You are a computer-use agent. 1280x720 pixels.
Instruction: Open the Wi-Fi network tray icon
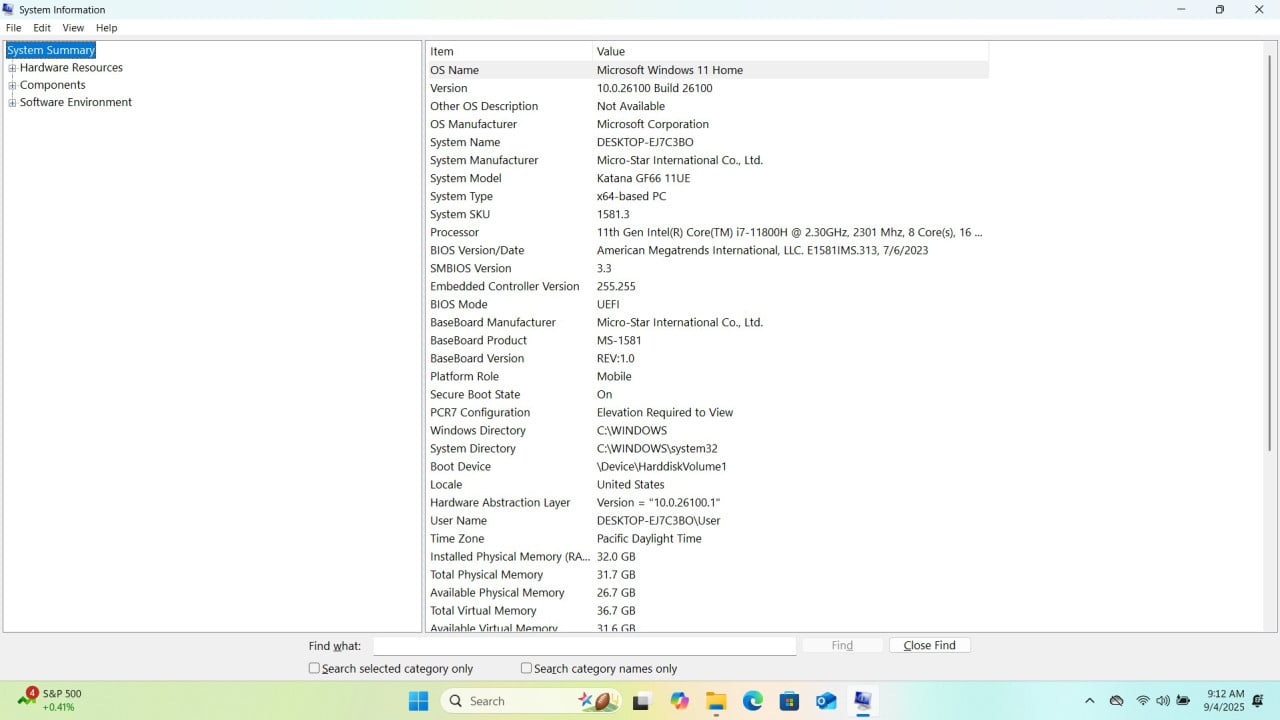[1143, 701]
